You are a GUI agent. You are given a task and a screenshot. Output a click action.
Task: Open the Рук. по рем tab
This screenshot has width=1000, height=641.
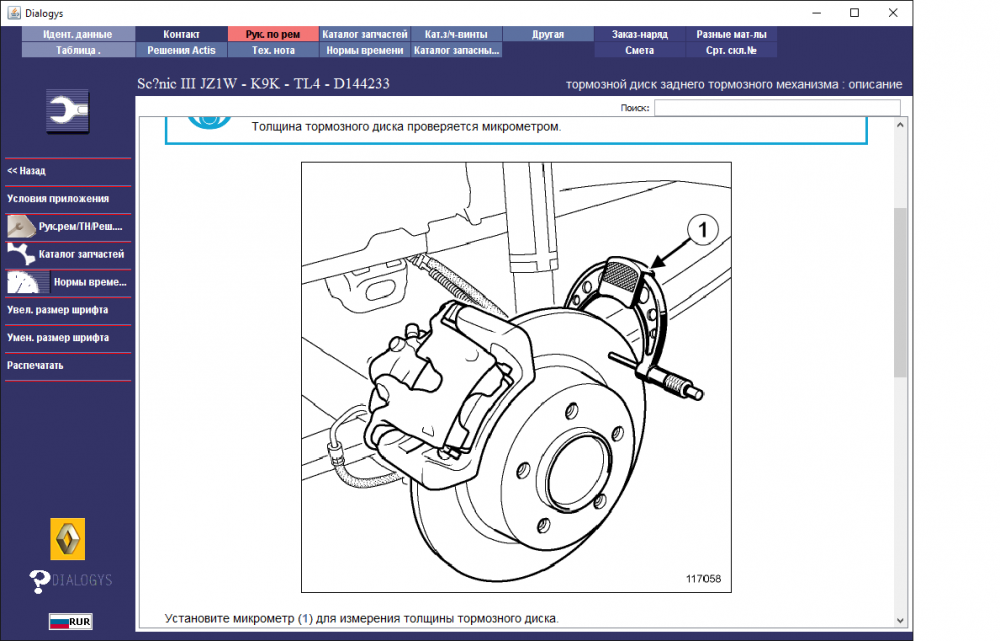(x=272, y=34)
